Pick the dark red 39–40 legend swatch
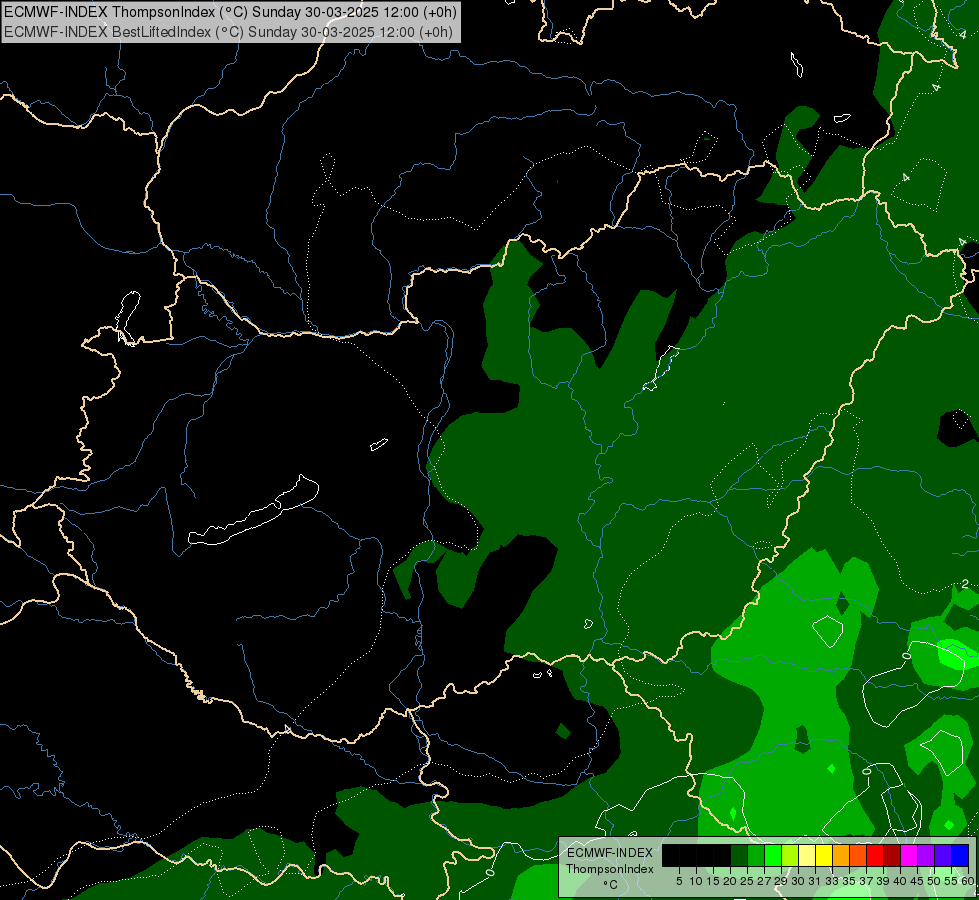979x900 pixels. (x=892, y=856)
